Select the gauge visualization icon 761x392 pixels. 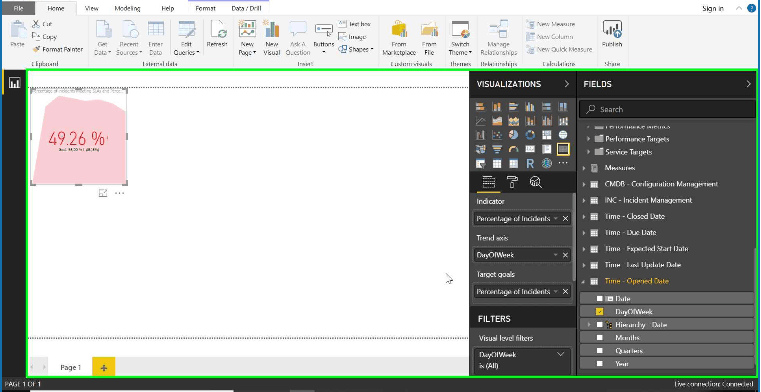513,149
